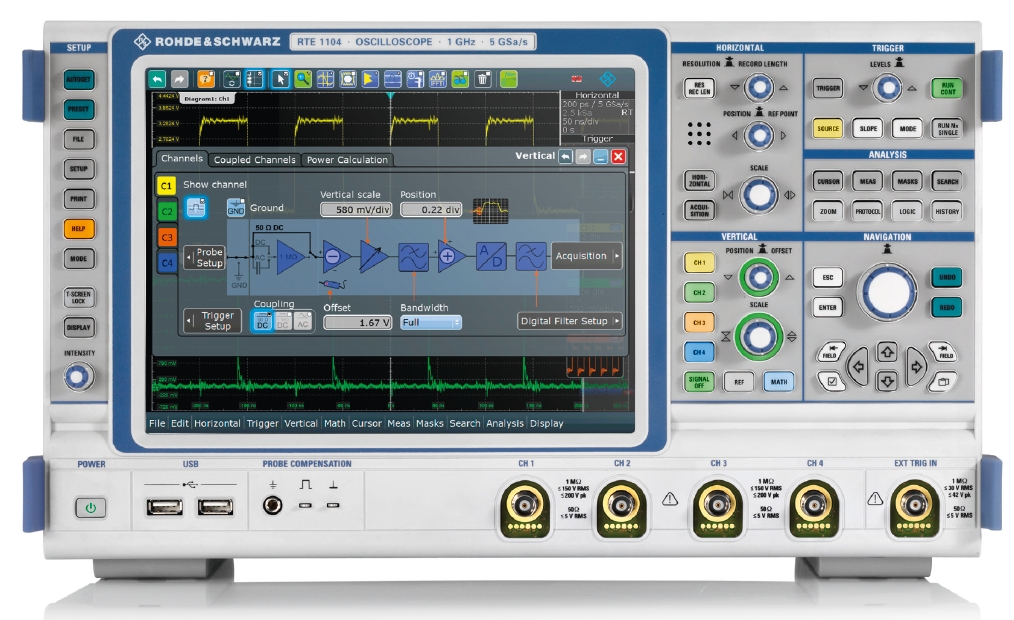Push the checkmark navigation key
Image resolution: width=1014 pixels, height=620 pixels.
point(832,381)
